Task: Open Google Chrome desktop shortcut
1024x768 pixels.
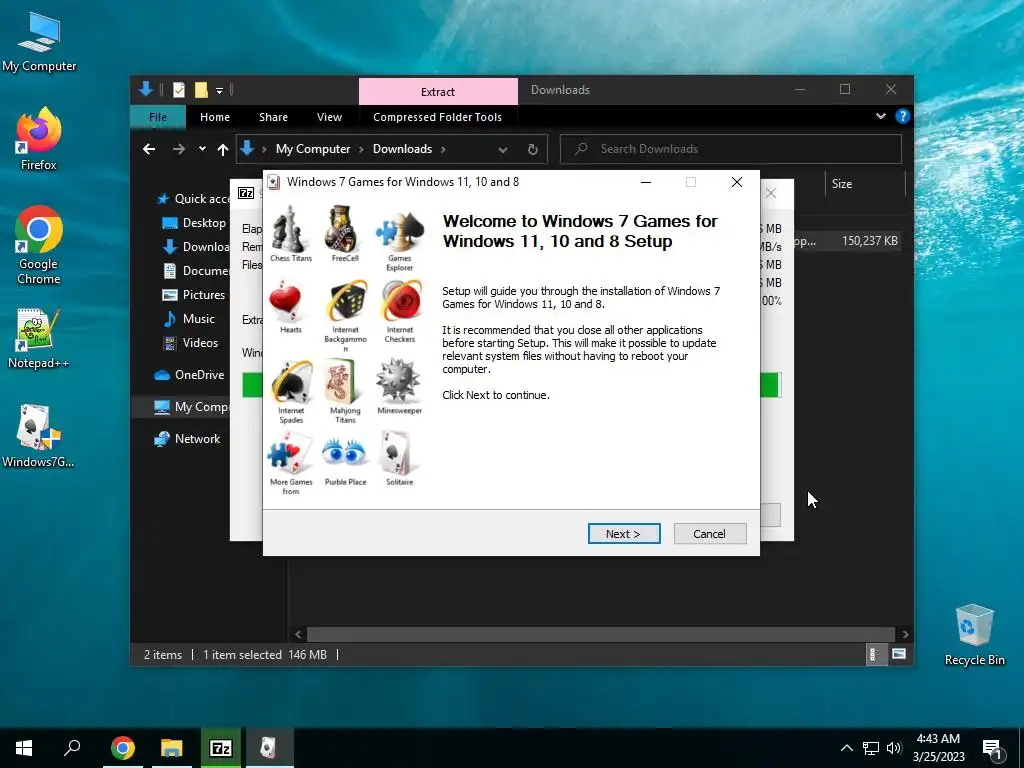Action: click(x=39, y=246)
